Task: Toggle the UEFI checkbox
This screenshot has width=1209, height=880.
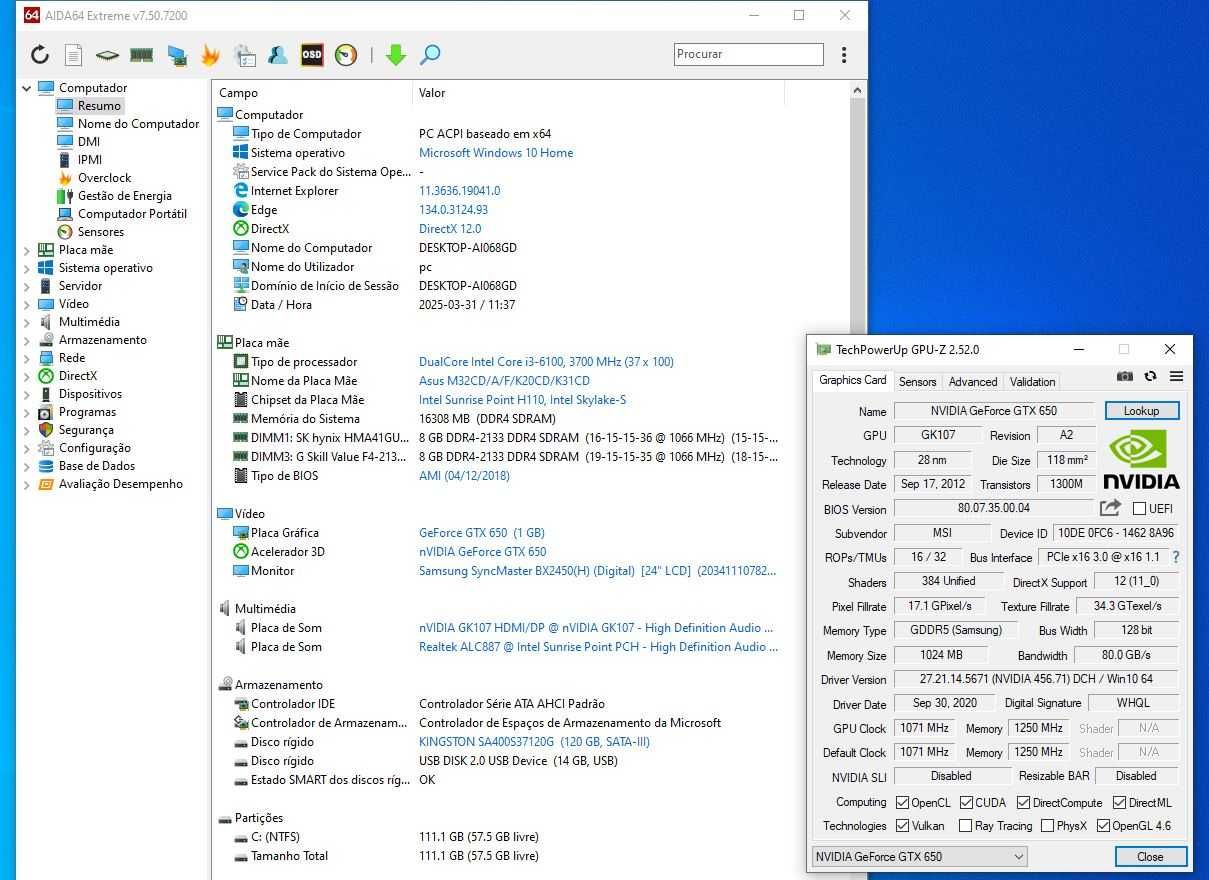Action: tap(1139, 509)
